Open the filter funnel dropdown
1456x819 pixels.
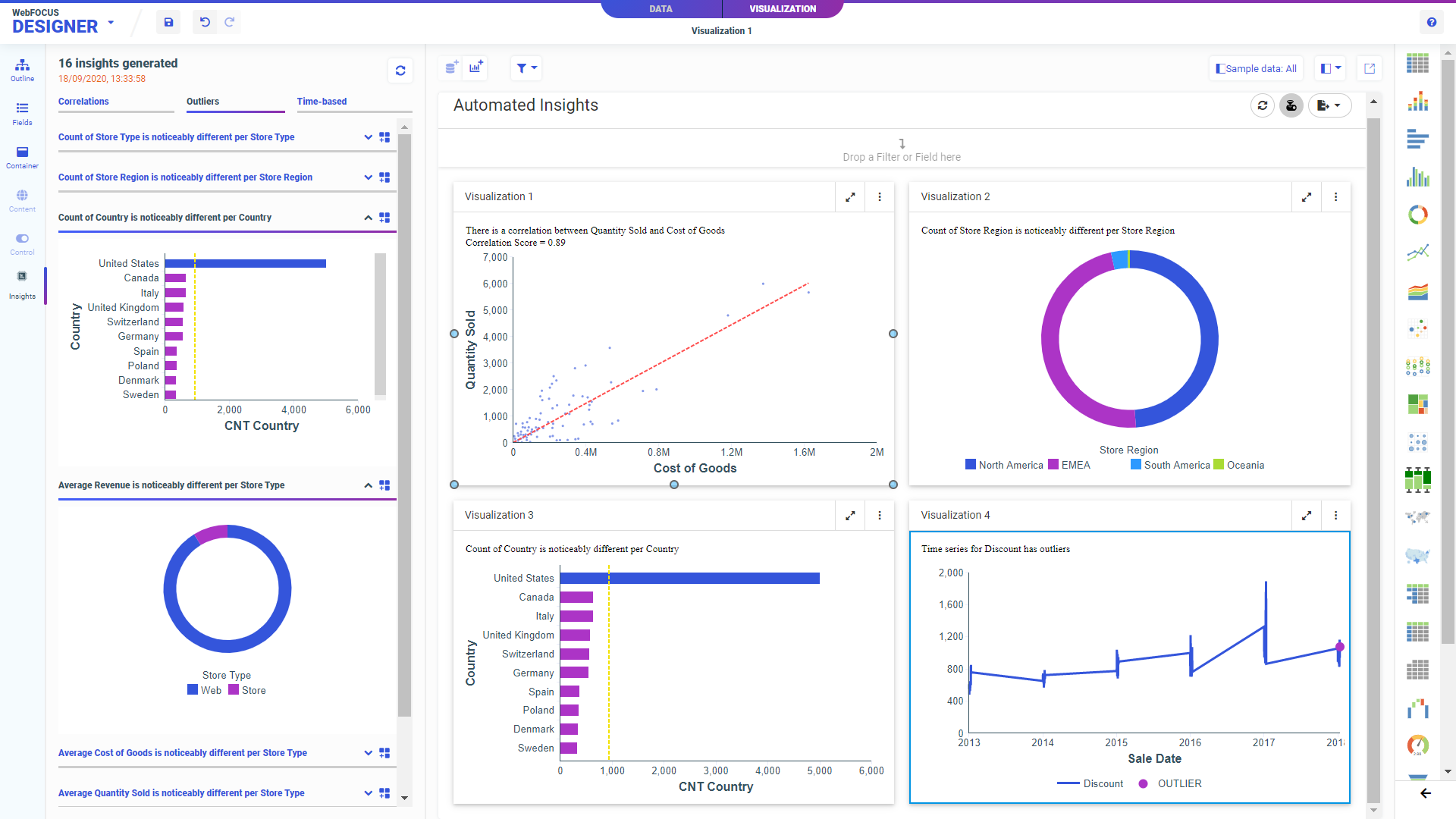coord(526,68)
